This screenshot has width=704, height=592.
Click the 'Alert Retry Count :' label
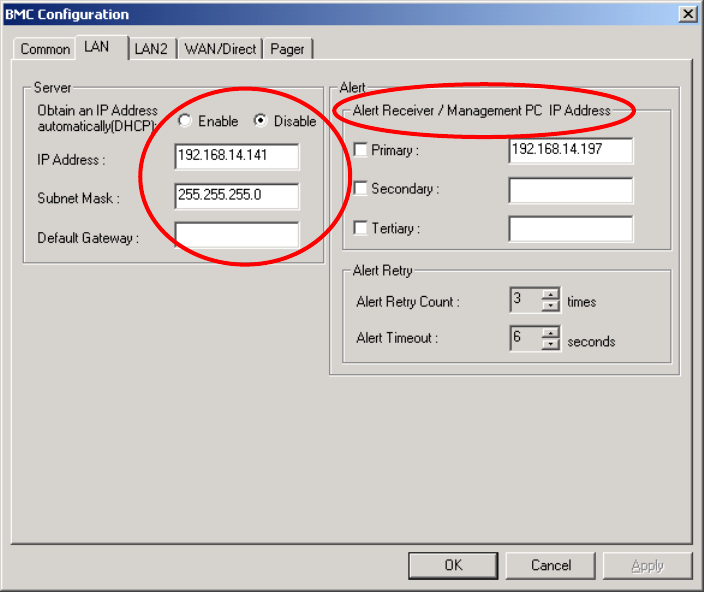408,302
